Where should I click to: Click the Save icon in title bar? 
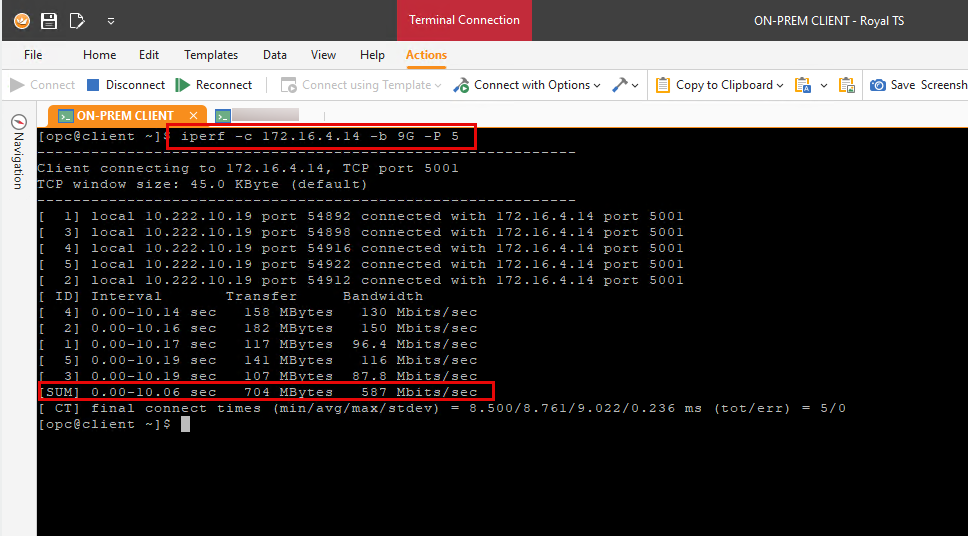pos(49,20)
